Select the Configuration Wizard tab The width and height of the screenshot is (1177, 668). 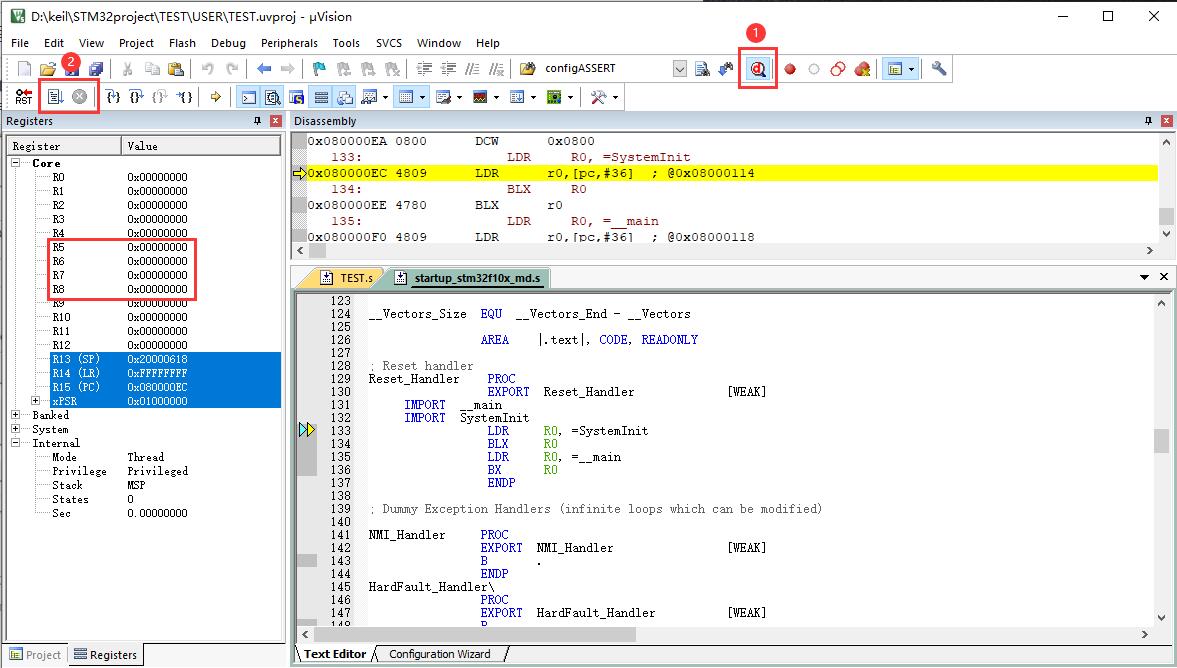click(440, 654)
